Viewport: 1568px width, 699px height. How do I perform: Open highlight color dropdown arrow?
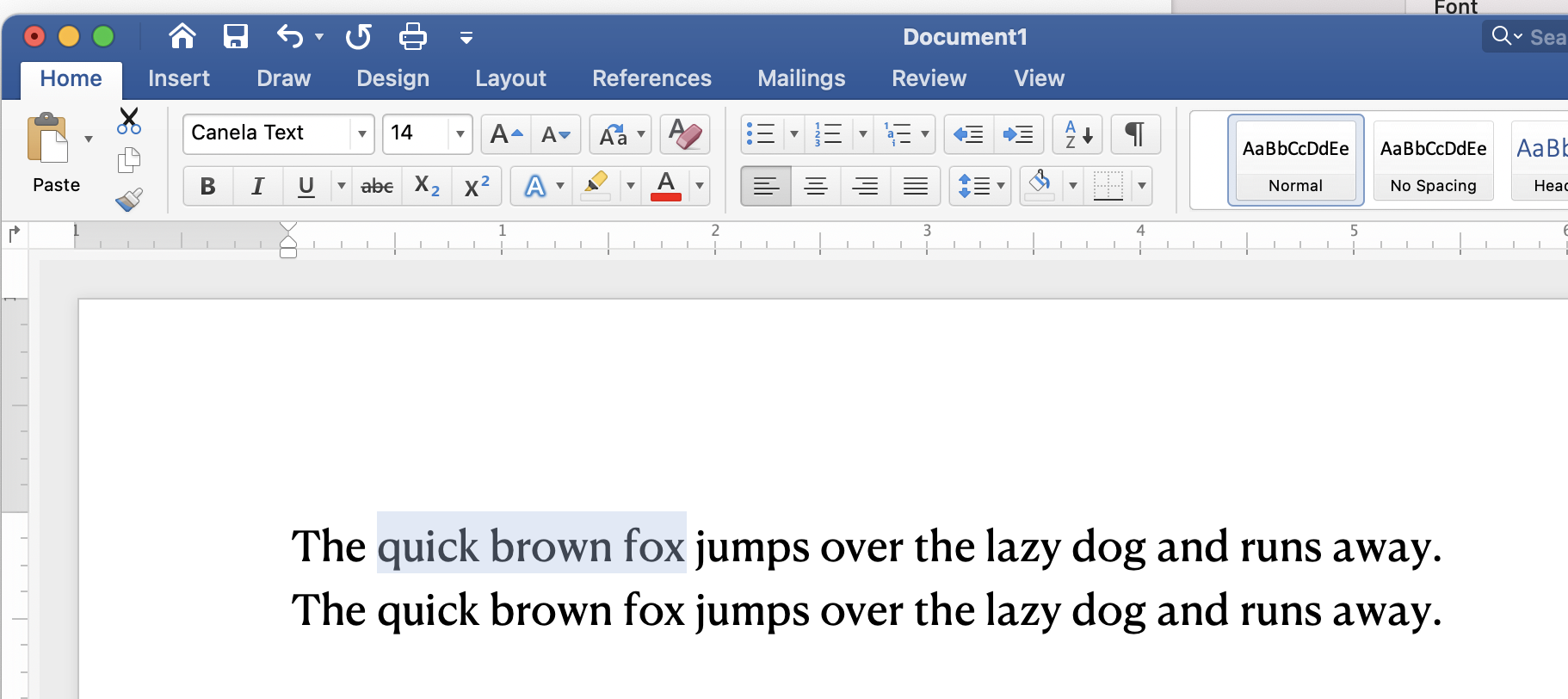(631, 186)
